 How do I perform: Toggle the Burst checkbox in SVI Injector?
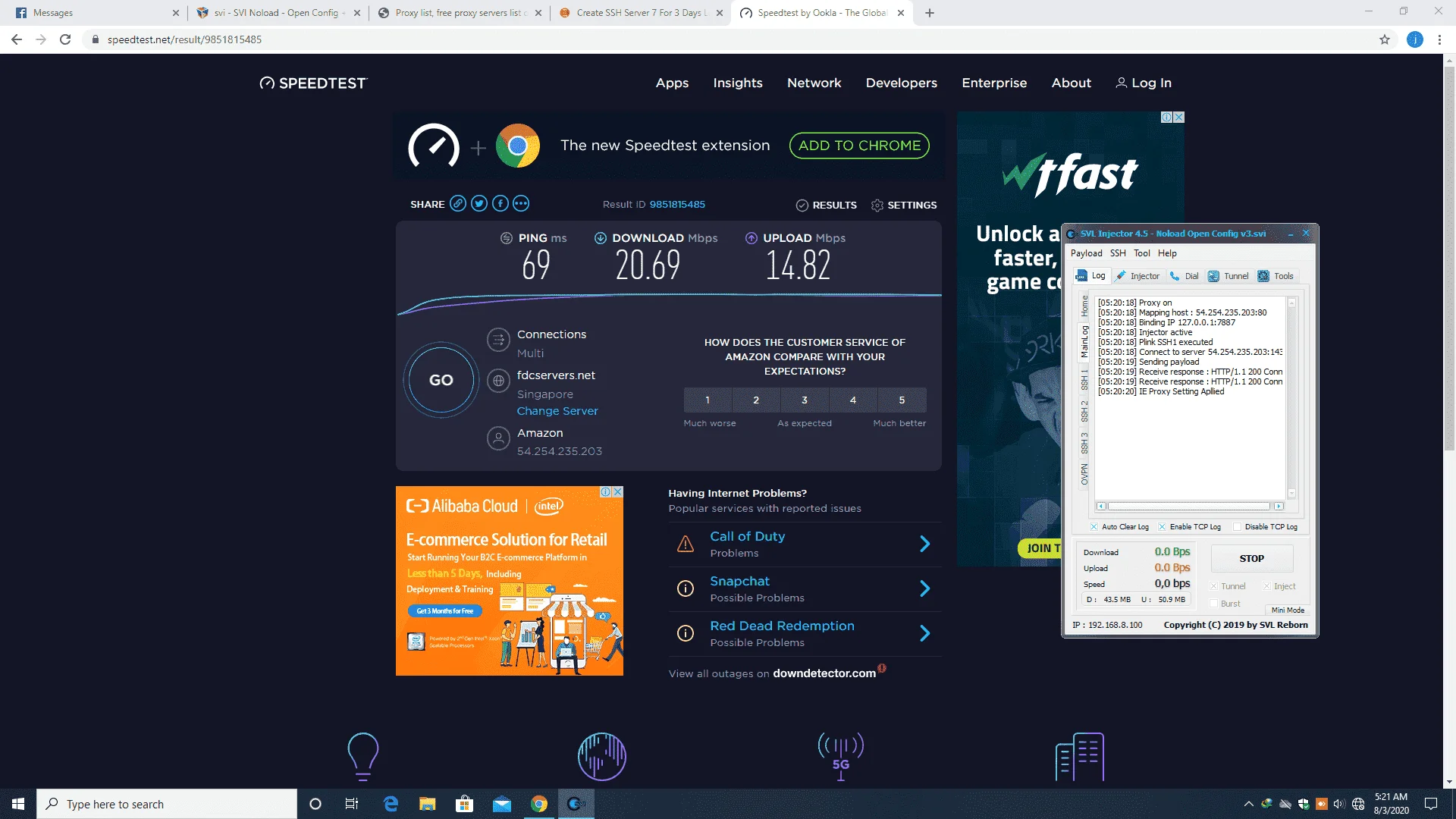click(1213, 604)
